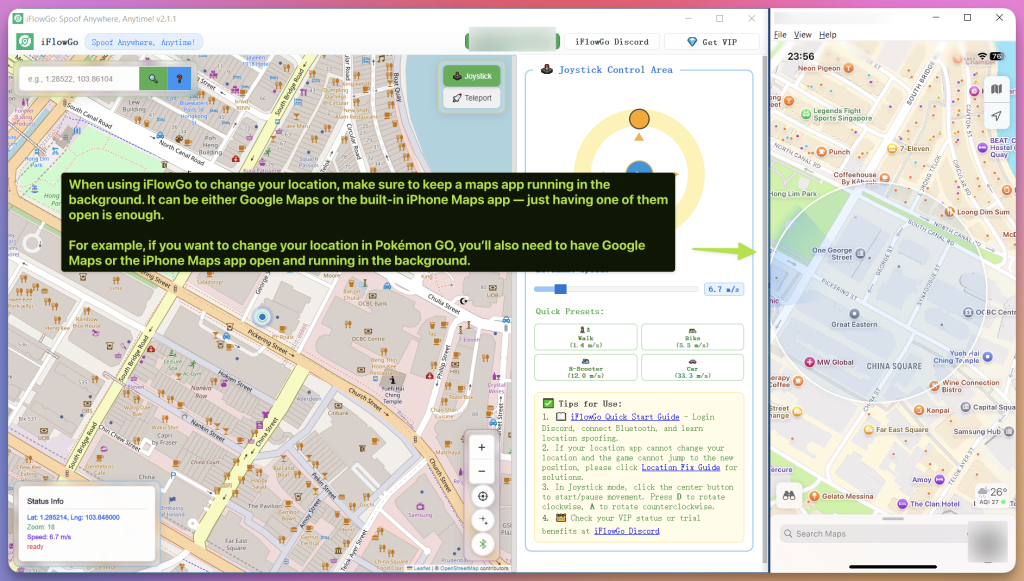Select the Car 33.3 m/s preset

pos(692,368)
